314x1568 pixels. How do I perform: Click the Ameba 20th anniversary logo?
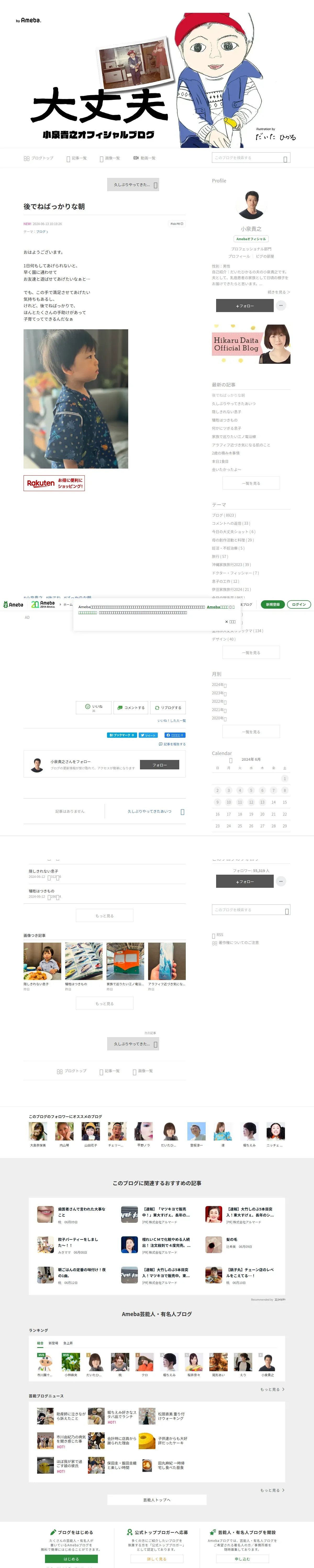pos(43,604)
